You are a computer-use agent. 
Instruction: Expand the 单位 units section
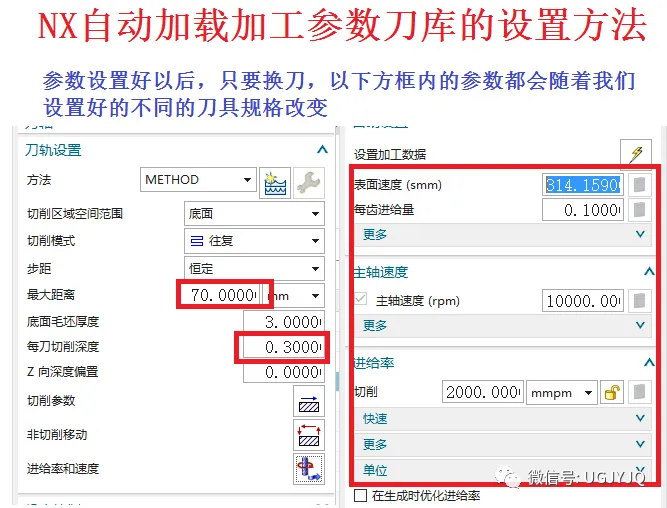point(502,470)
